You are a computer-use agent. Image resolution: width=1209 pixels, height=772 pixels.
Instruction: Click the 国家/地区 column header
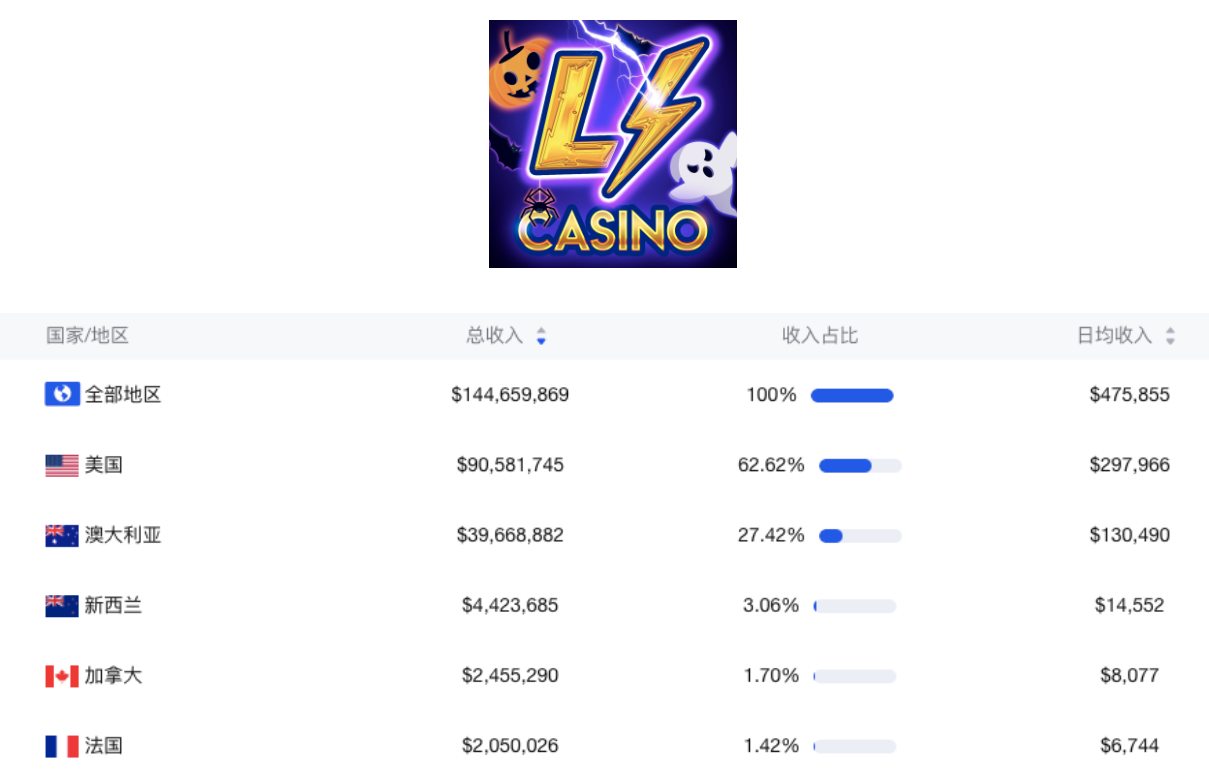click(88, 336)
